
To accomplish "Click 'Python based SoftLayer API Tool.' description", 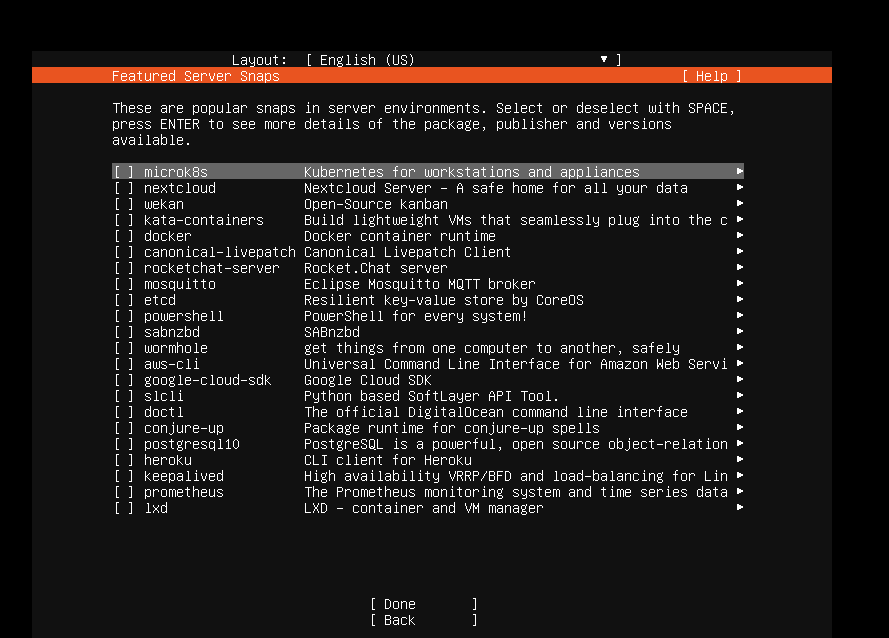I will [431, 396].
